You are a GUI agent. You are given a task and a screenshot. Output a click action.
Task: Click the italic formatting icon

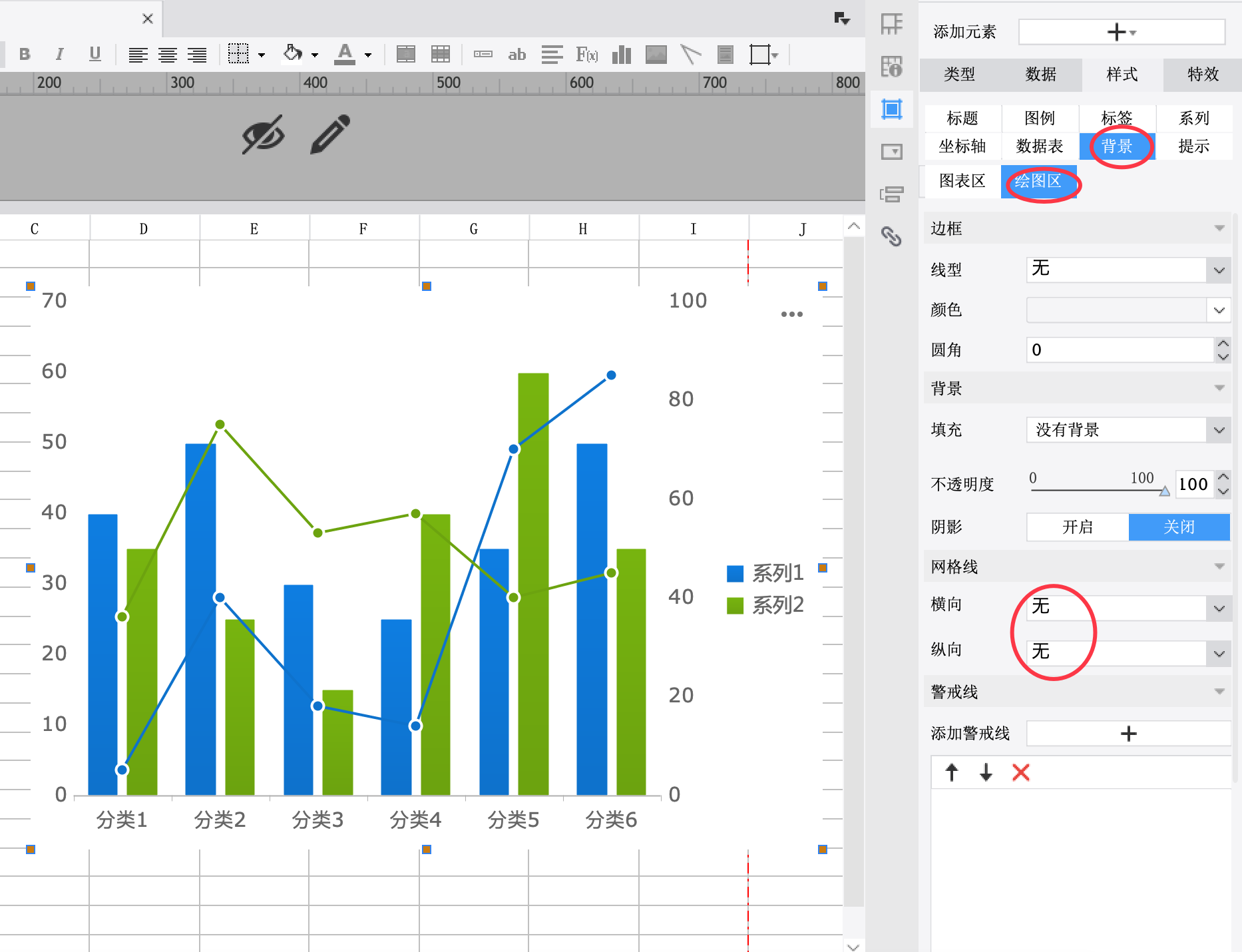pyautogui.click(x=60, y=55)
